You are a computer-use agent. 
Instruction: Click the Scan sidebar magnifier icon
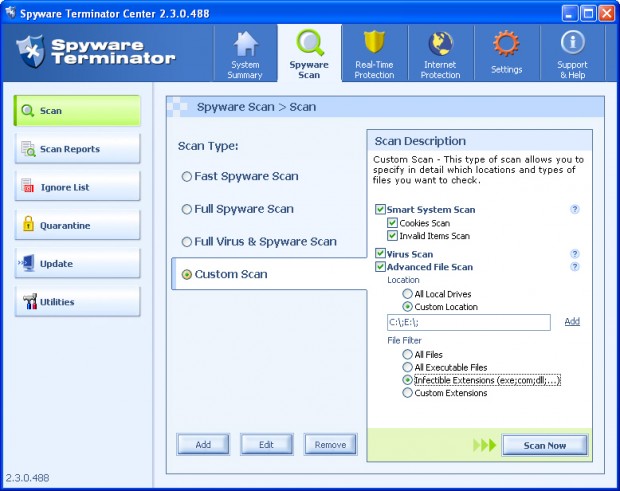pos(27,110)
